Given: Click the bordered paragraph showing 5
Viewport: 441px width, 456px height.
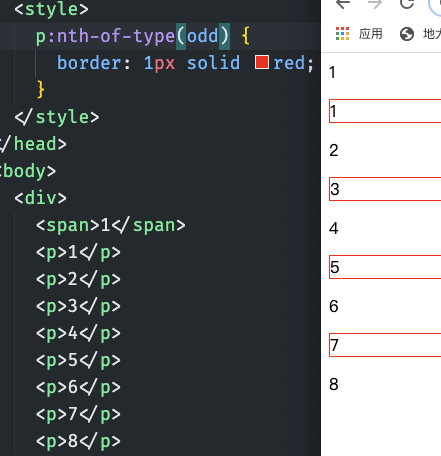Looking at the screenshot, I should [385, 267].
